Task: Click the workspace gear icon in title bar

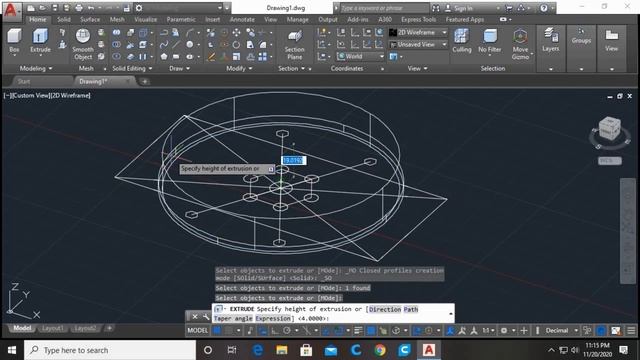Action: 139,8
